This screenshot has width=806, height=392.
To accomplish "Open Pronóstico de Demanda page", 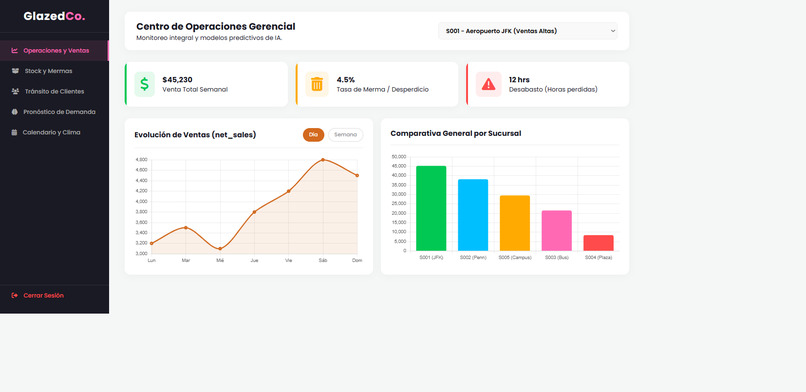I will pyautogui.click(x=54, y=112).
